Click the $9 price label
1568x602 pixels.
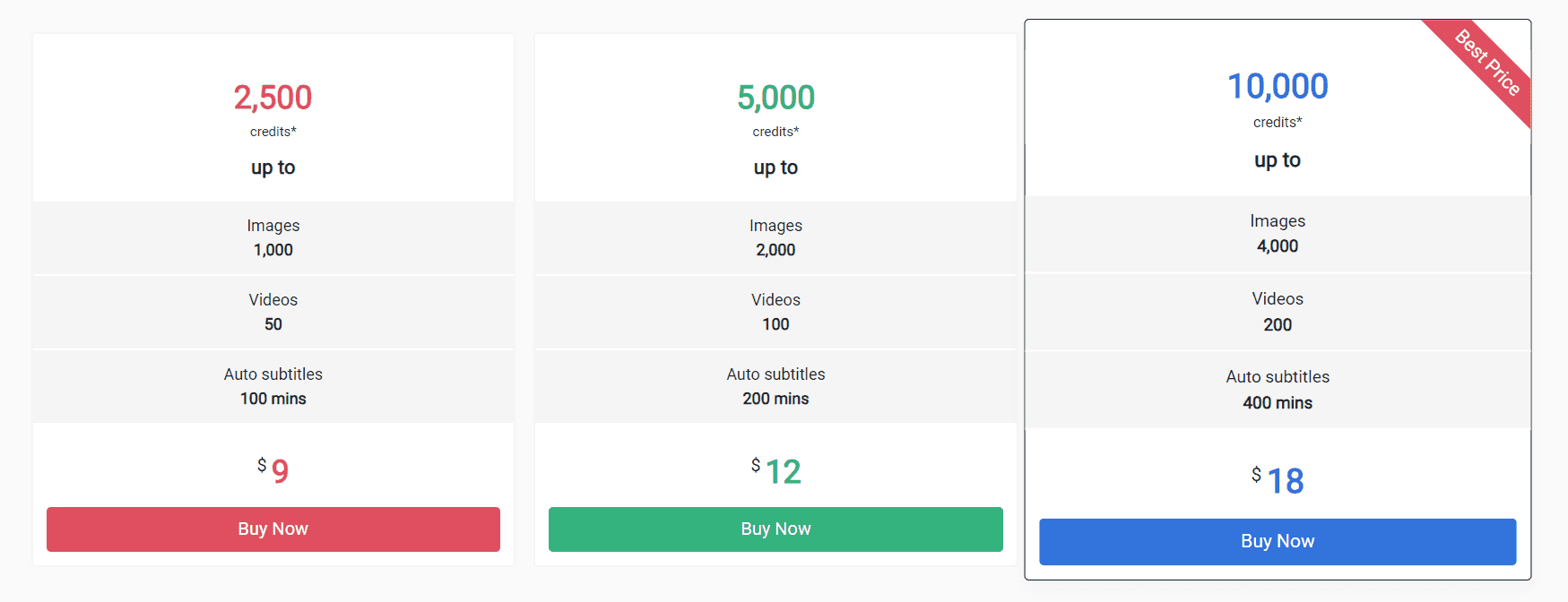[273, 470]
